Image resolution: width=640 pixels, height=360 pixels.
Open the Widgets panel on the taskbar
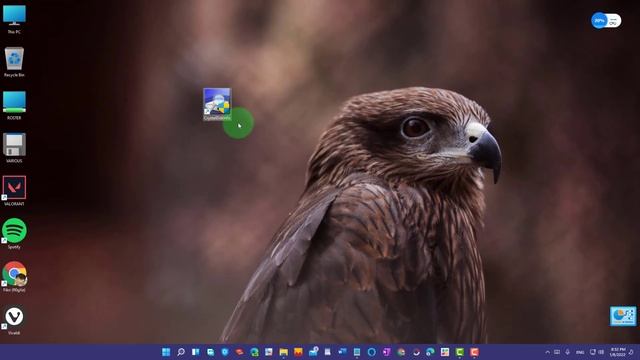coord(196,352)
